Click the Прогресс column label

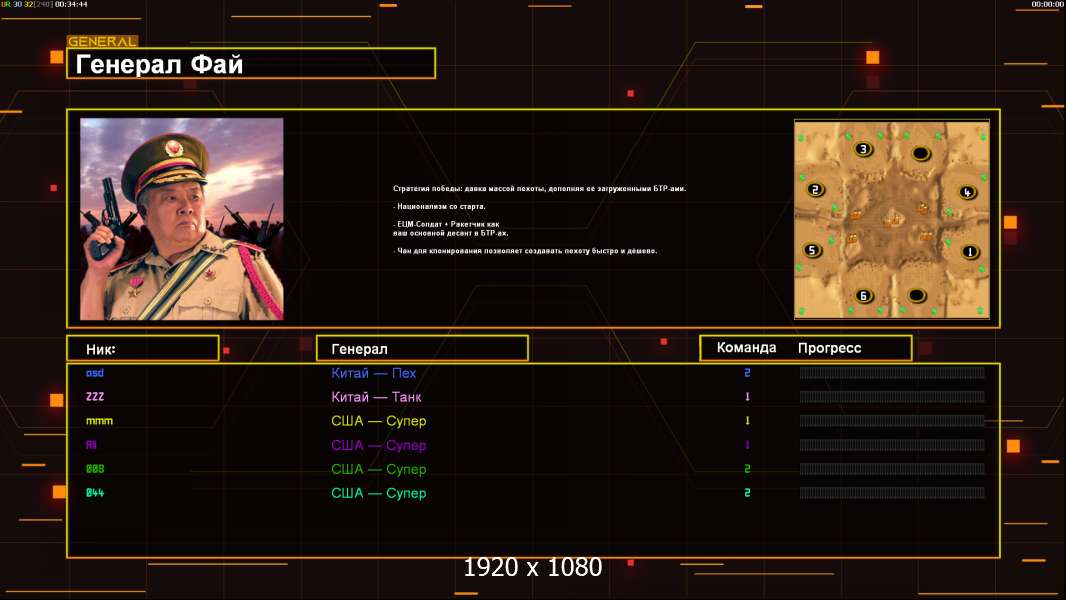829,348
